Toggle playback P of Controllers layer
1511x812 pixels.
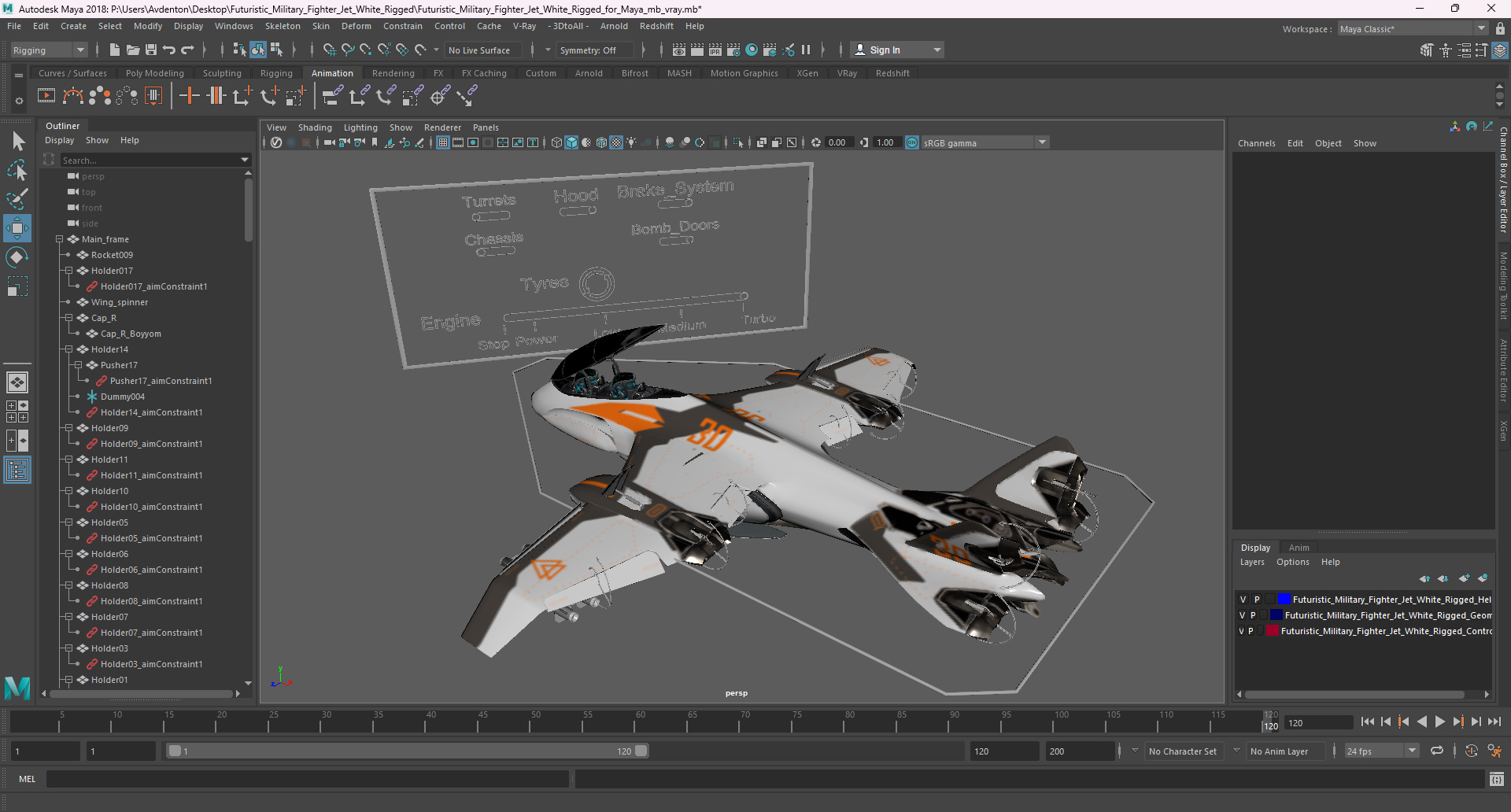point(1251,631)
